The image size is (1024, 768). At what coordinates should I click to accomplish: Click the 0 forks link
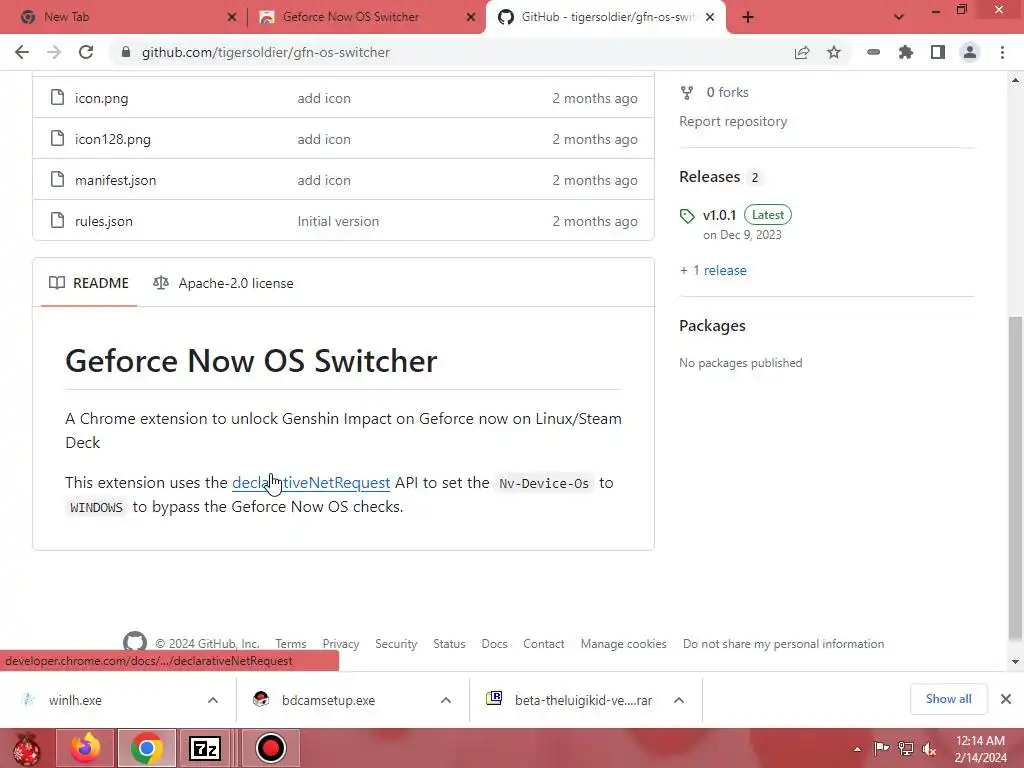coord(714,92)
